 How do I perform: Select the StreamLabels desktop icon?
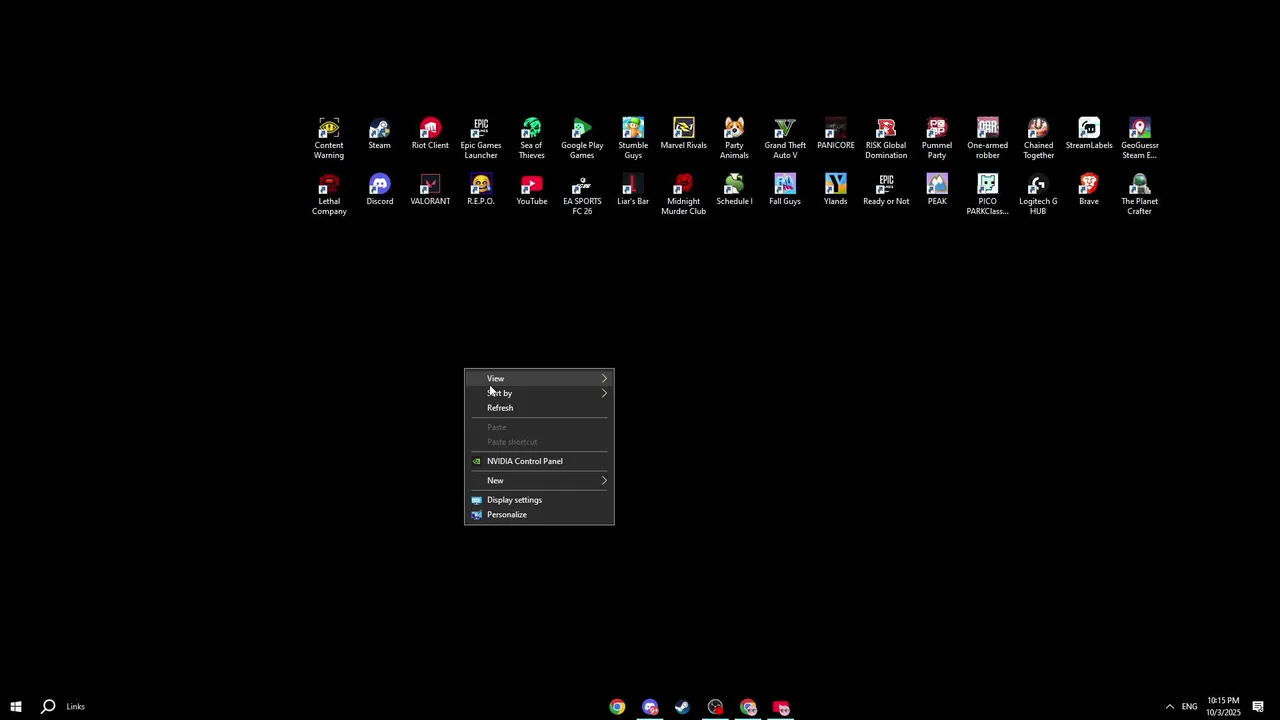pos(1089,134)
